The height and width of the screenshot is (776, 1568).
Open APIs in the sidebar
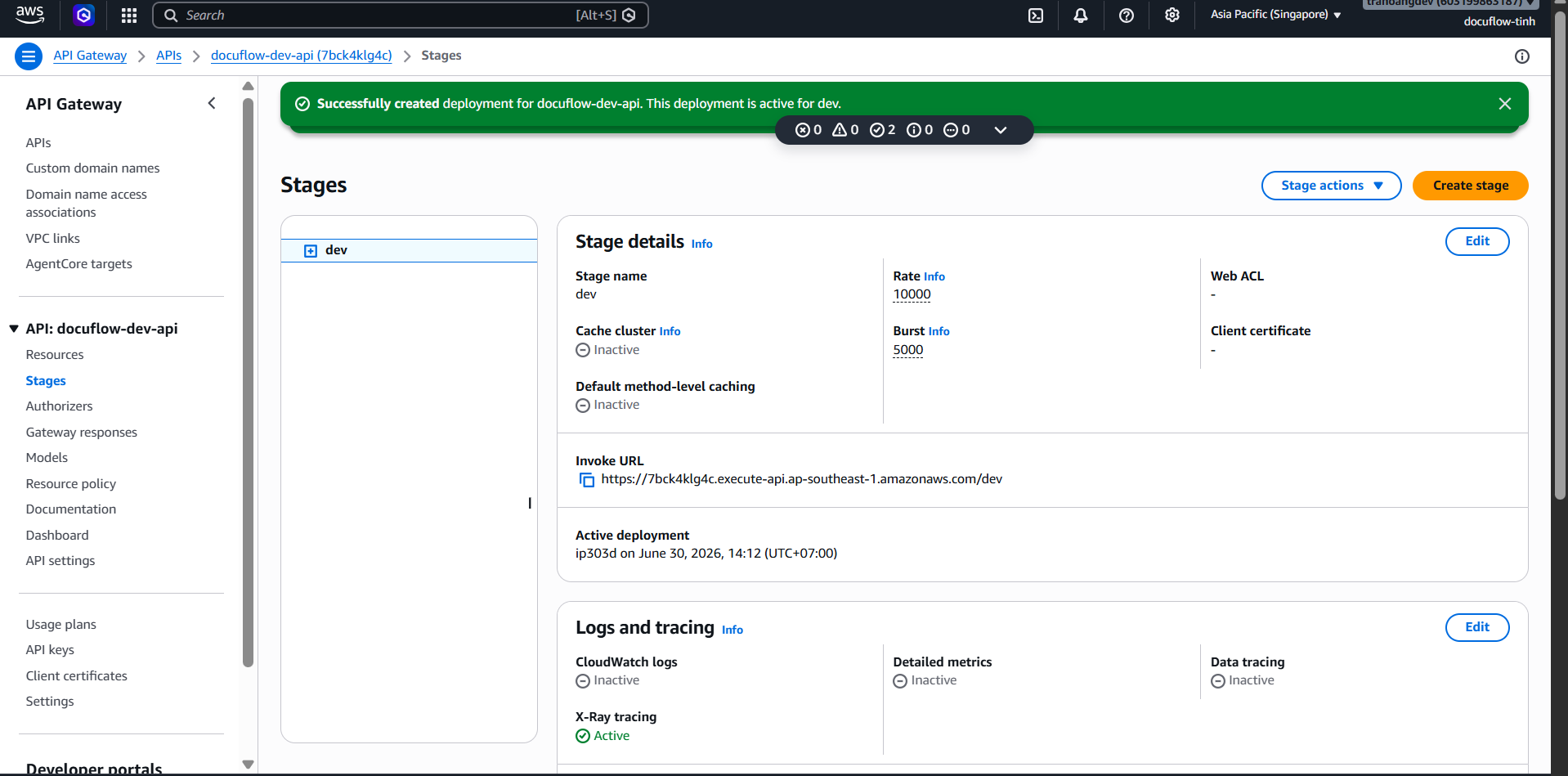coord(38,142)
